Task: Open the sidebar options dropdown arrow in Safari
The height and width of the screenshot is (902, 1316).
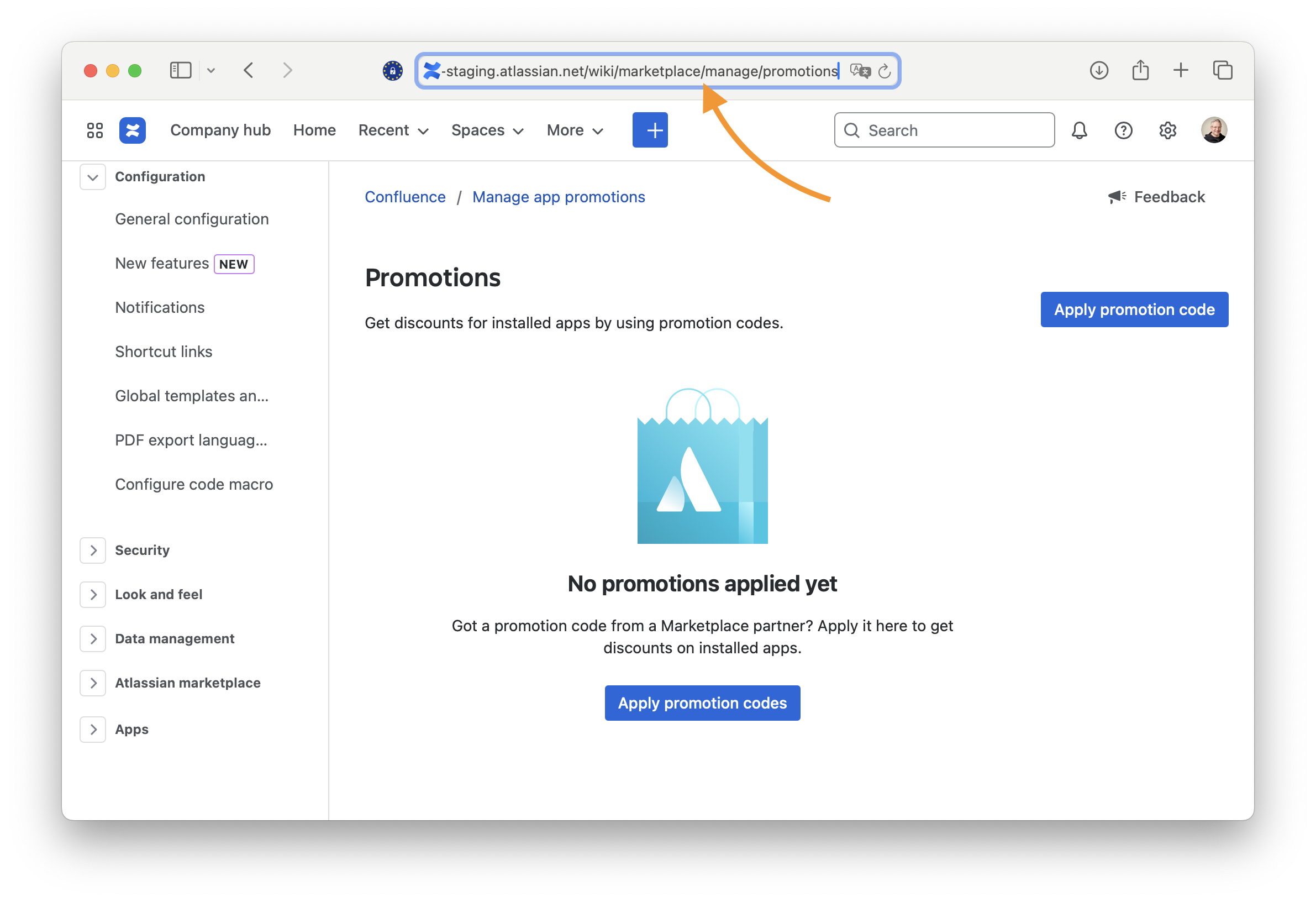Action: 211,70
